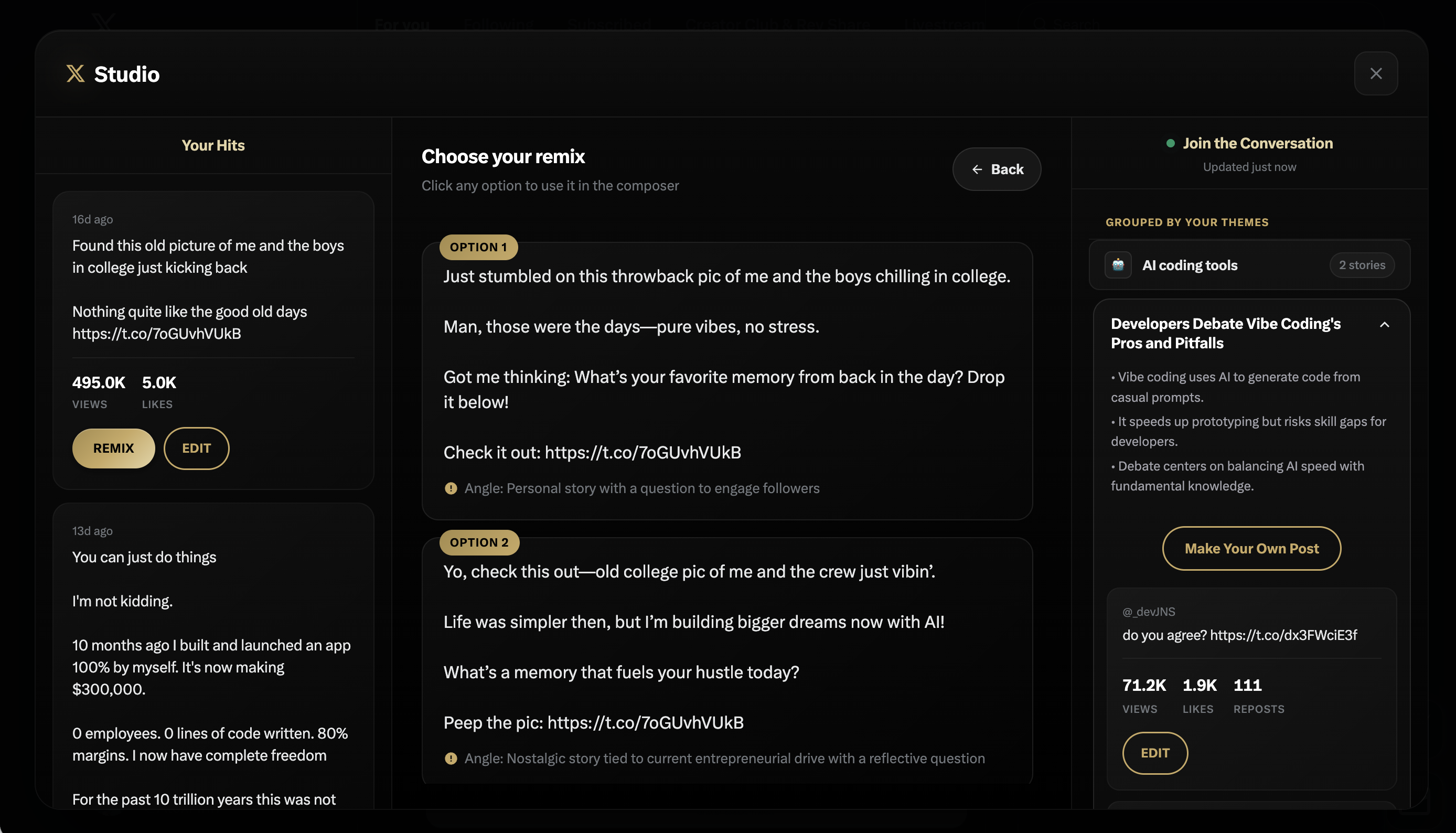The width and height of the screenshot is (1456, 833).
Task: Collapse Developers Debate Vibe Coding story
Action: pyautogui.click(x=1384, y=325)
